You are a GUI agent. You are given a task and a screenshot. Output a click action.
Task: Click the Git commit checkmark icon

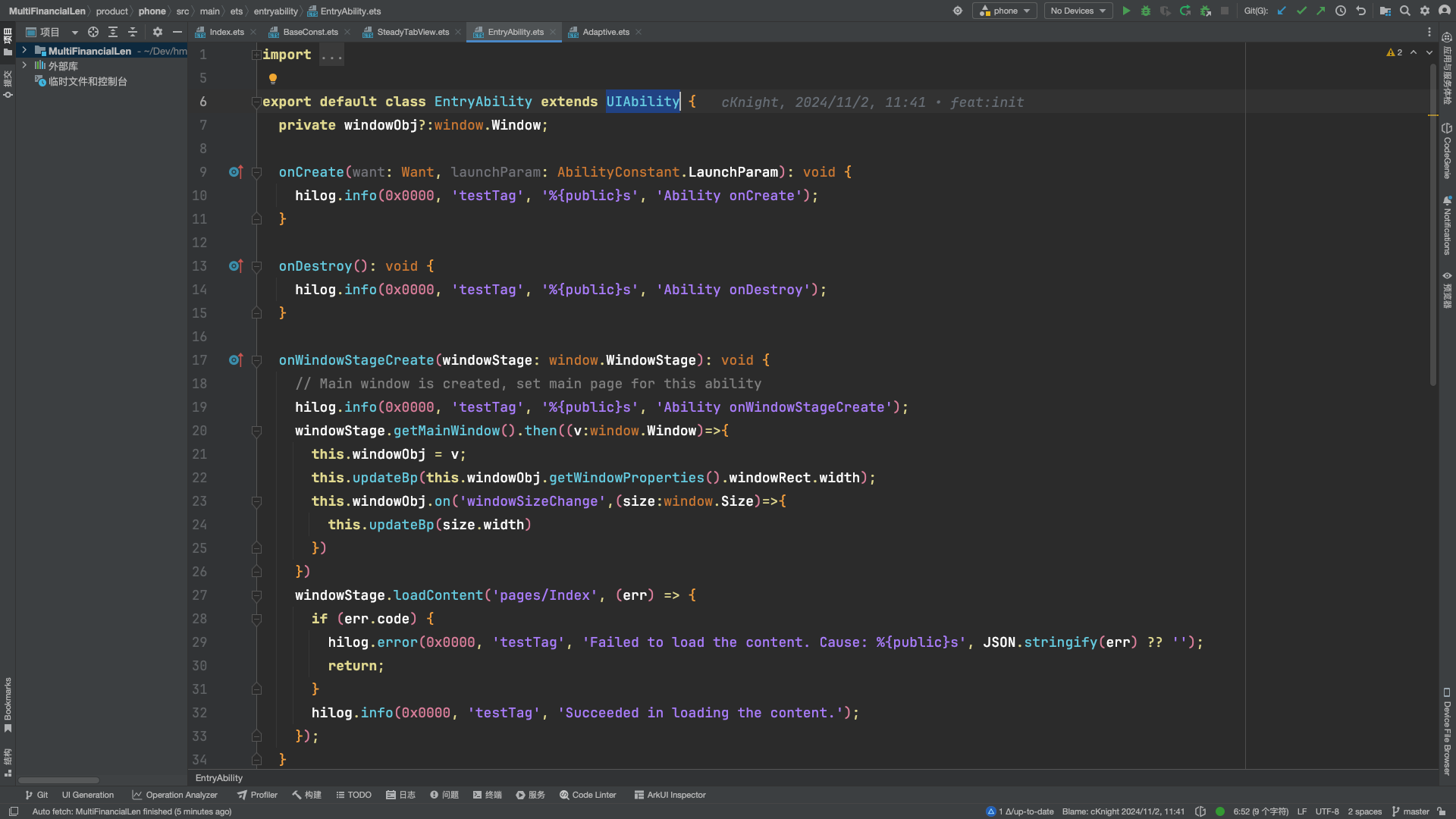pos(1301,11)
